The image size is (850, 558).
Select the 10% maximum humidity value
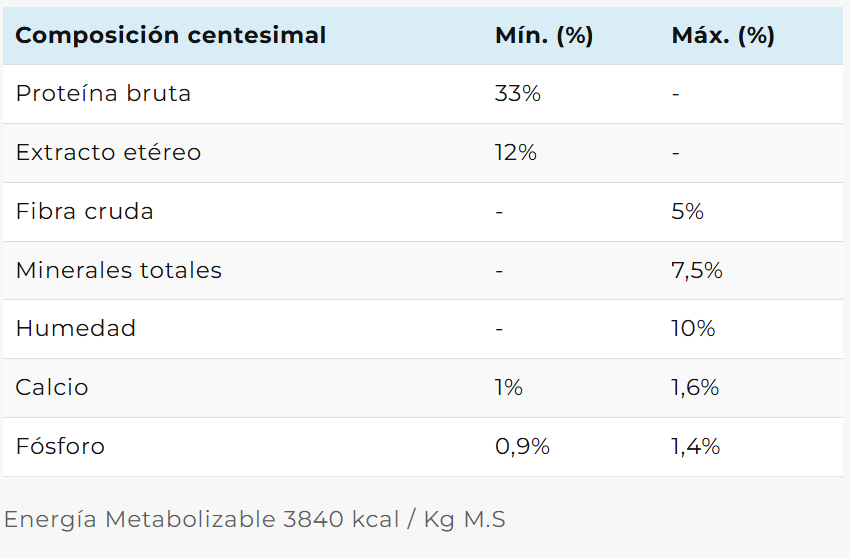click(693, 329)
